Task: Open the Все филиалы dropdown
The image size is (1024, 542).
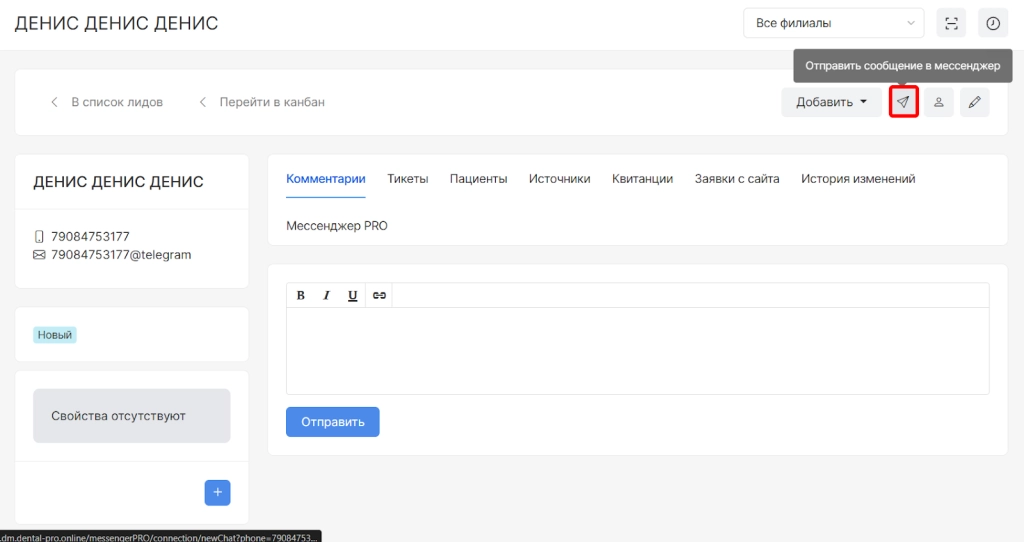Action: coord(833,23)
